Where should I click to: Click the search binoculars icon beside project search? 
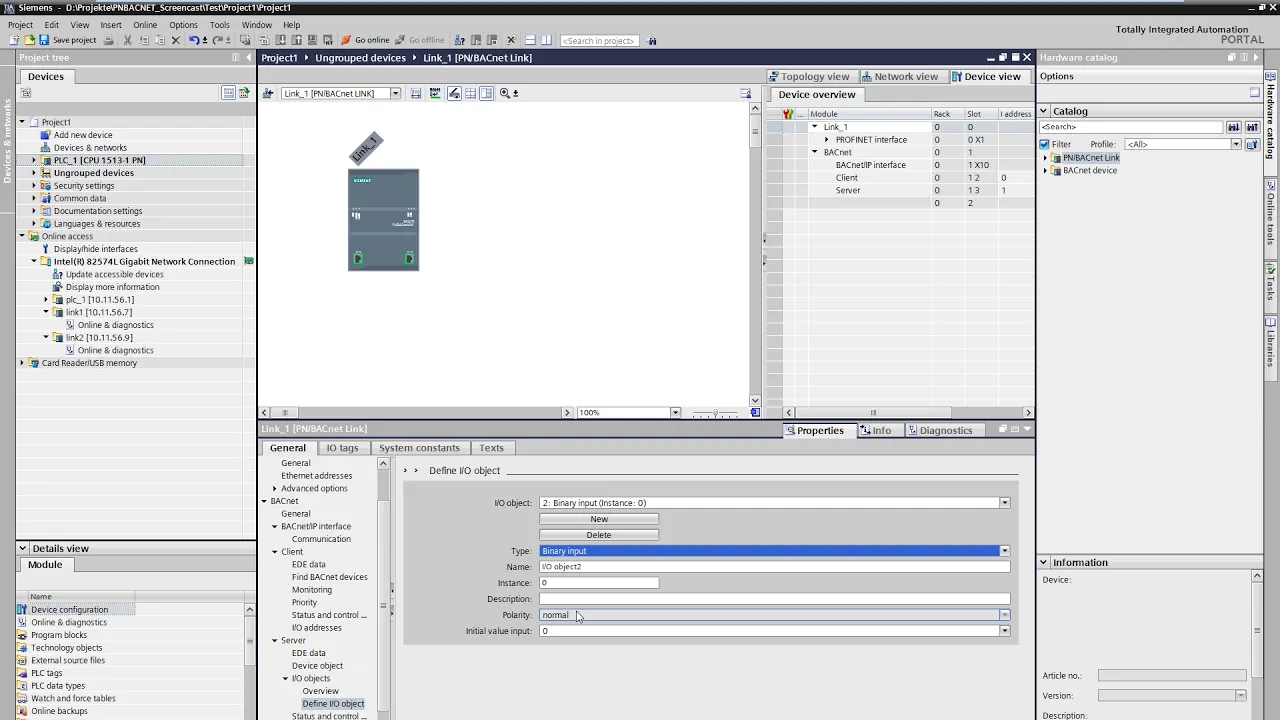(x=652, y=41)
